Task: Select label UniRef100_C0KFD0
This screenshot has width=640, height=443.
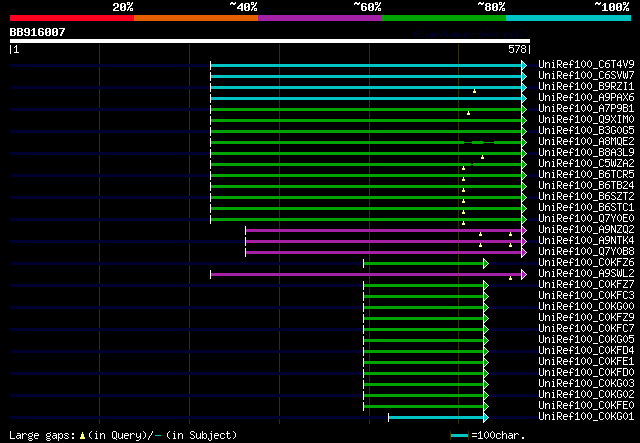Action: pyautogui.click(x=586, y=373)
